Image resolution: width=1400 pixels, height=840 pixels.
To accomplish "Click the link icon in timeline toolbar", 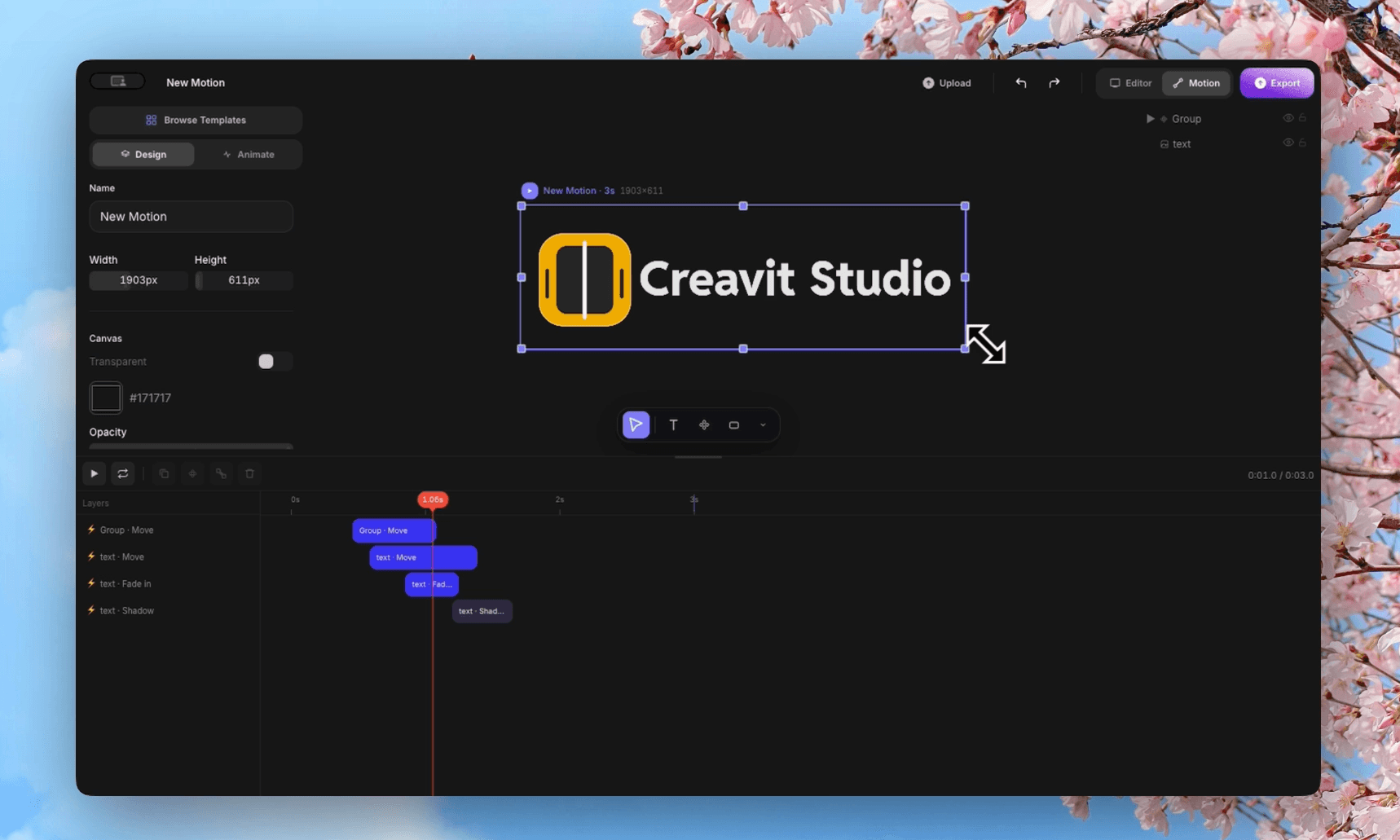I will pyautogui.click(x=221, y=473).
